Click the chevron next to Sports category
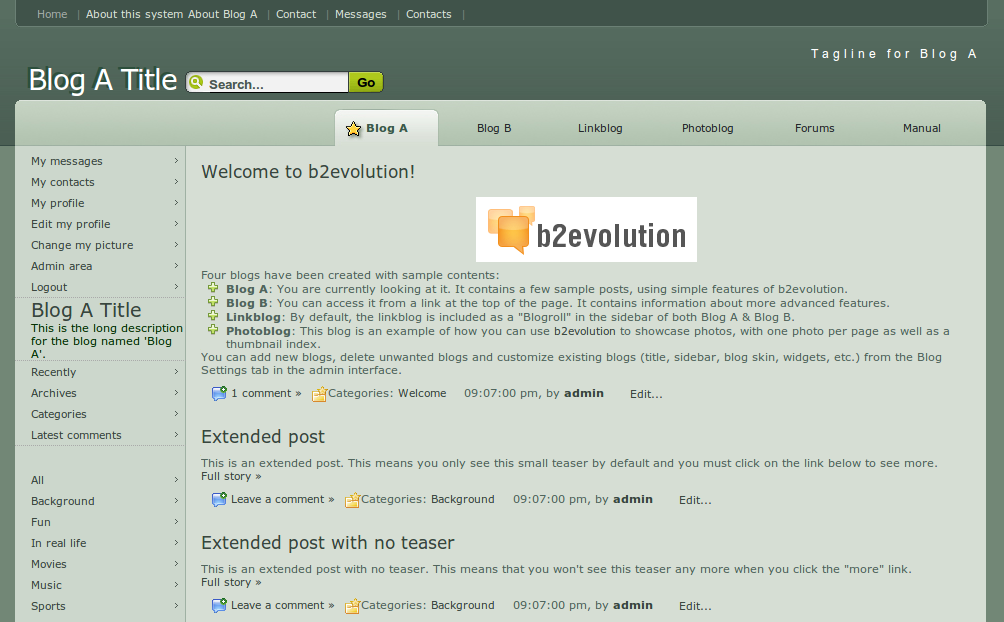The image size is (1004, 622). coord(176,606)
